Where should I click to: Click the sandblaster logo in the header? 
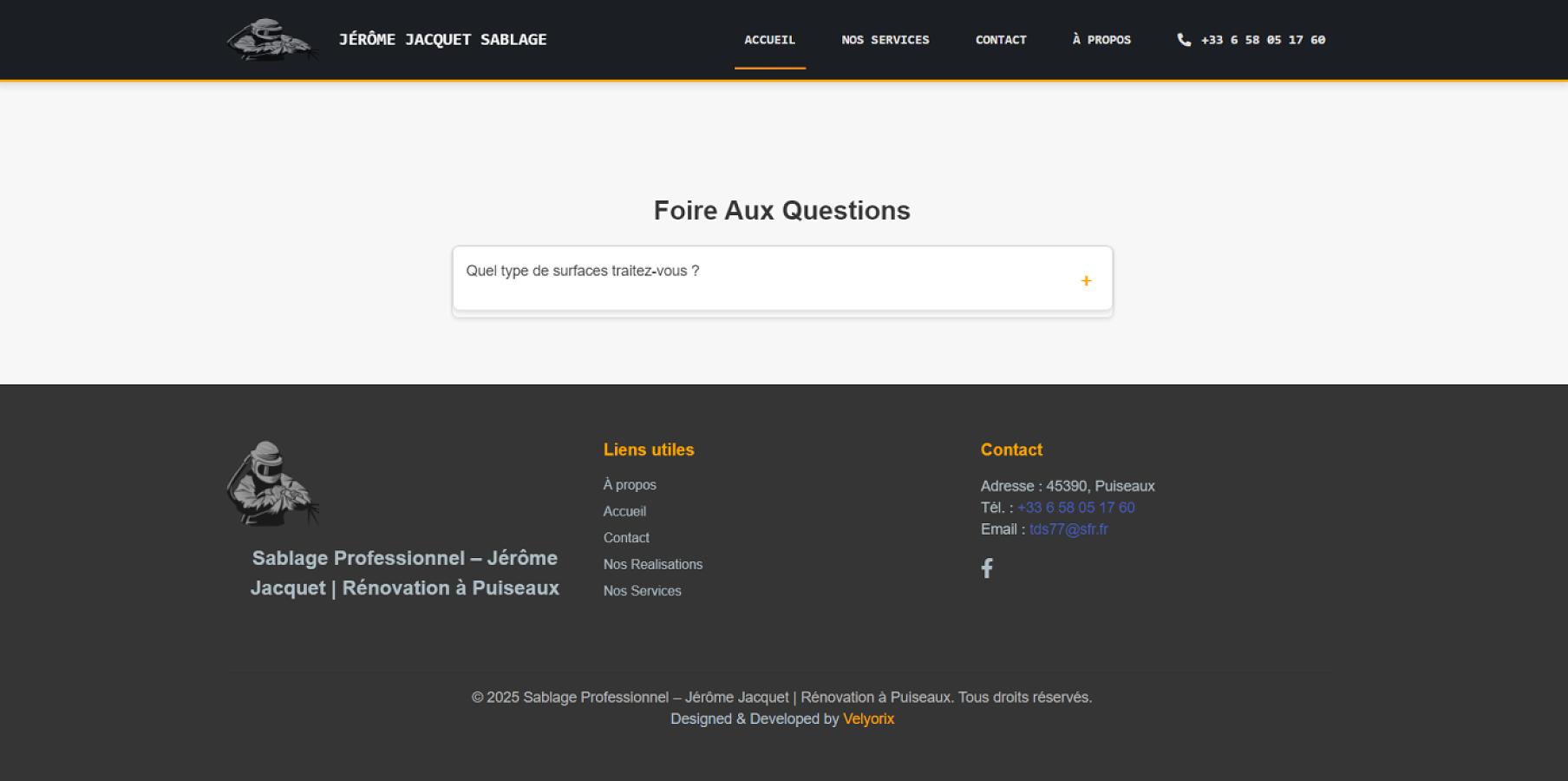click(271, 40)
